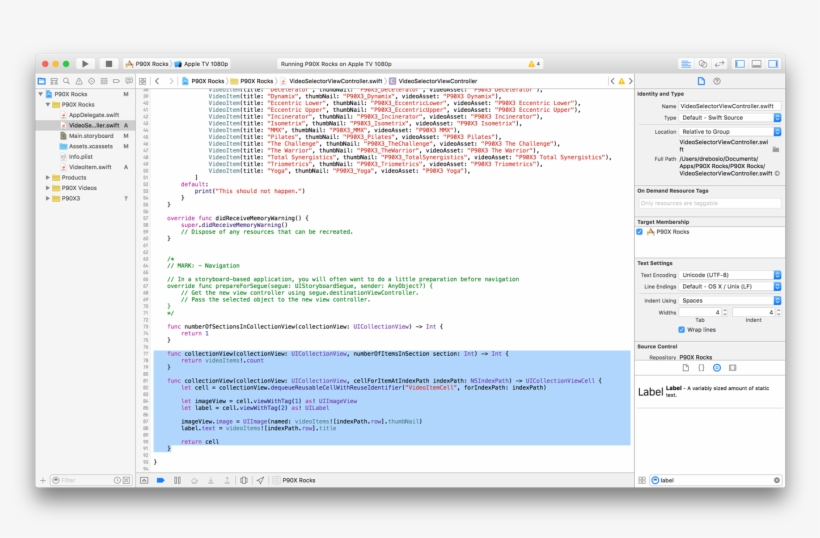Viewport: 820px width, 538px height.
Task: Toggle P90X Rocks target membership checkbox
Action: point(640,231)
